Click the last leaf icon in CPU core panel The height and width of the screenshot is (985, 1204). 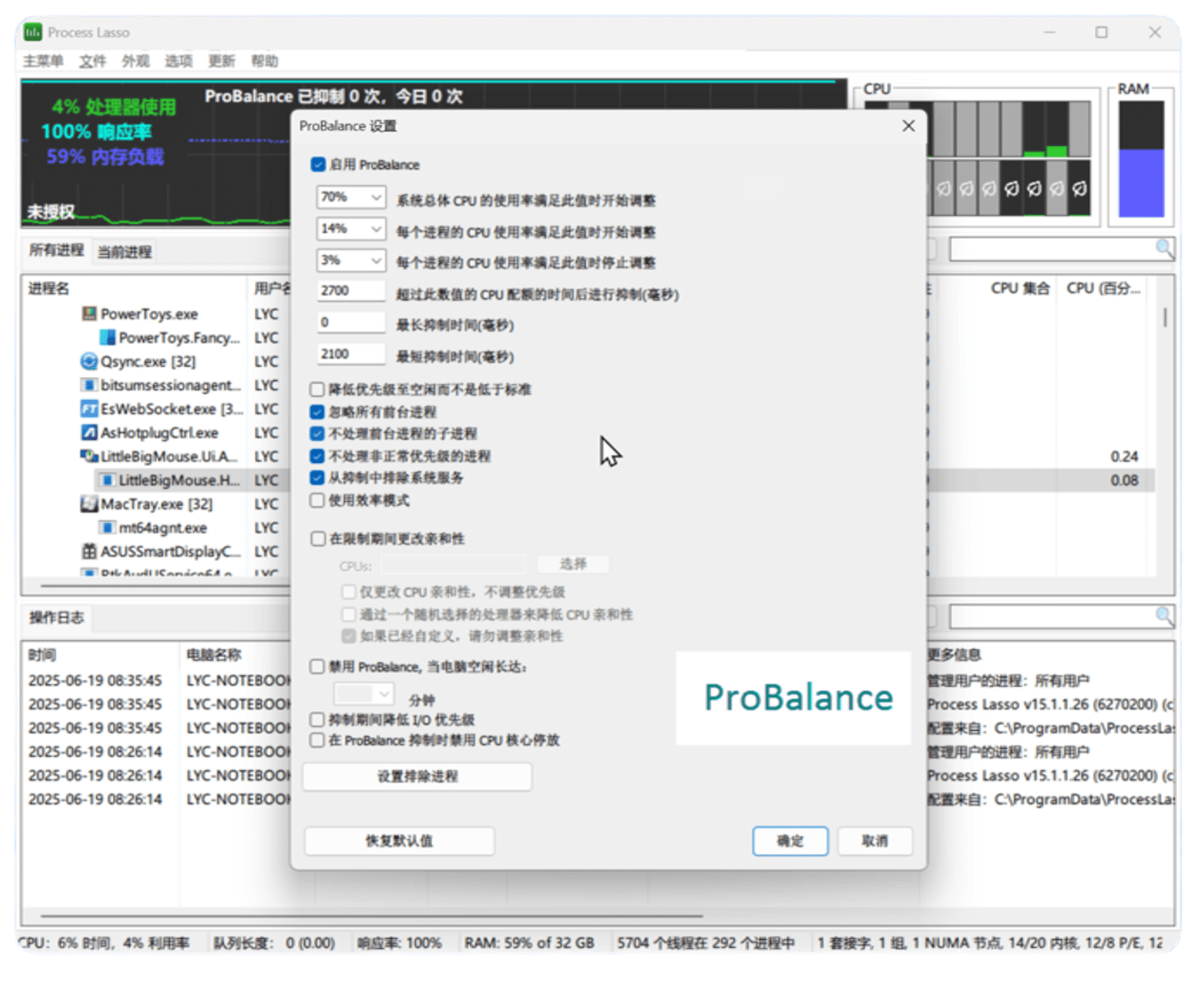pyautogui.click(x=1080, y=188)
